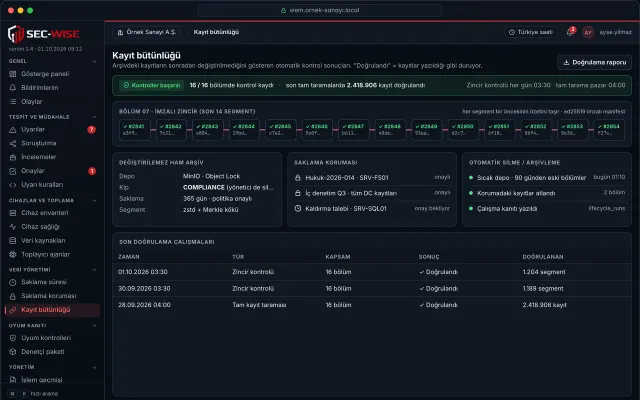Screen dimensions: 640x400
Task: Select Kayıt bütünlüğü in sidebar
Action: pos(52,310)
